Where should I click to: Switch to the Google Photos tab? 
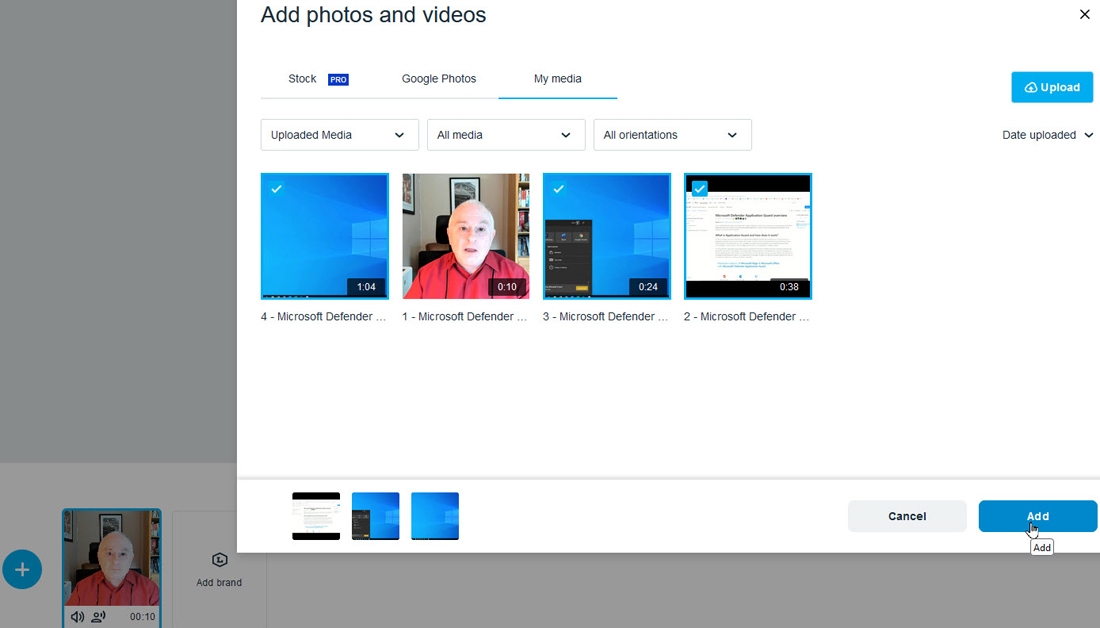pyautogui.click(x=439, y=78)
